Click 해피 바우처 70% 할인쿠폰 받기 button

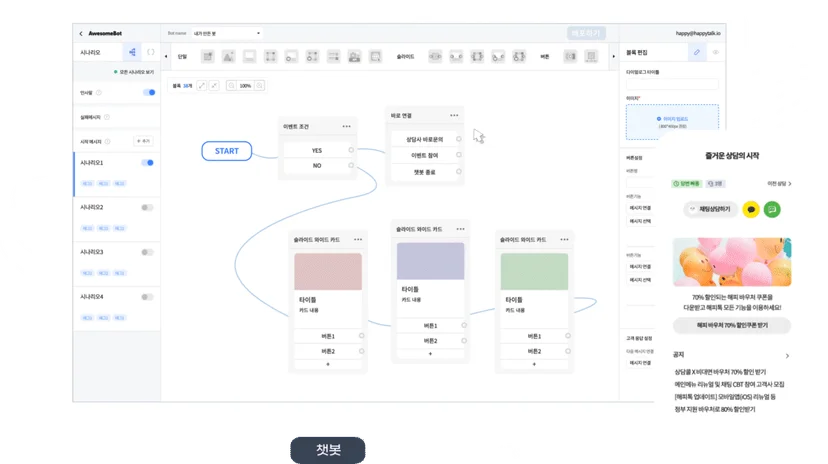[x=732, y=325]
